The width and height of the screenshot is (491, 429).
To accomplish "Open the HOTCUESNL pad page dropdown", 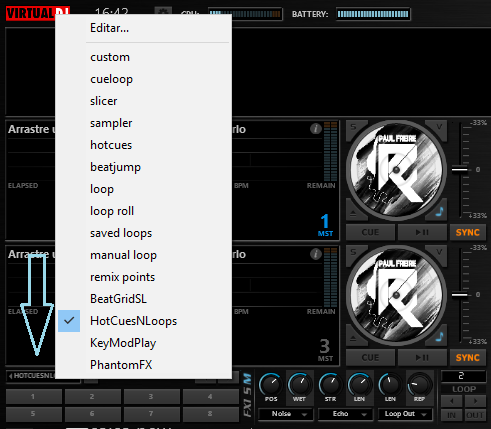I will point(32,376).
